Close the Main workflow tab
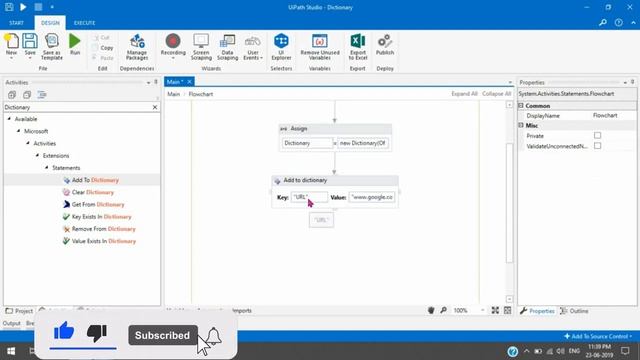 [189, 82]
